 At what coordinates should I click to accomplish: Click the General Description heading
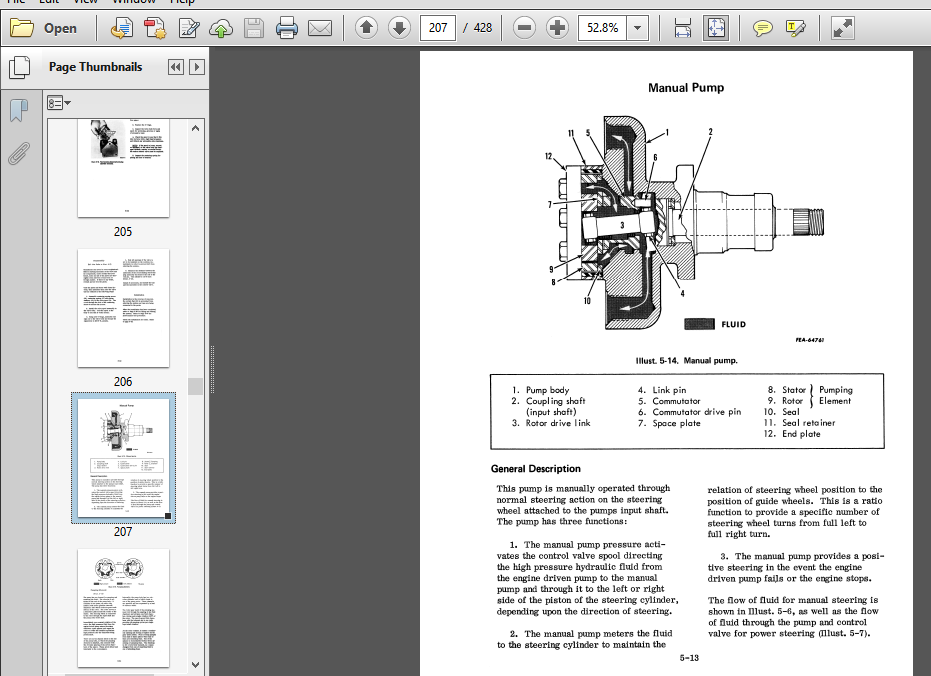click(x=536, y=468)
